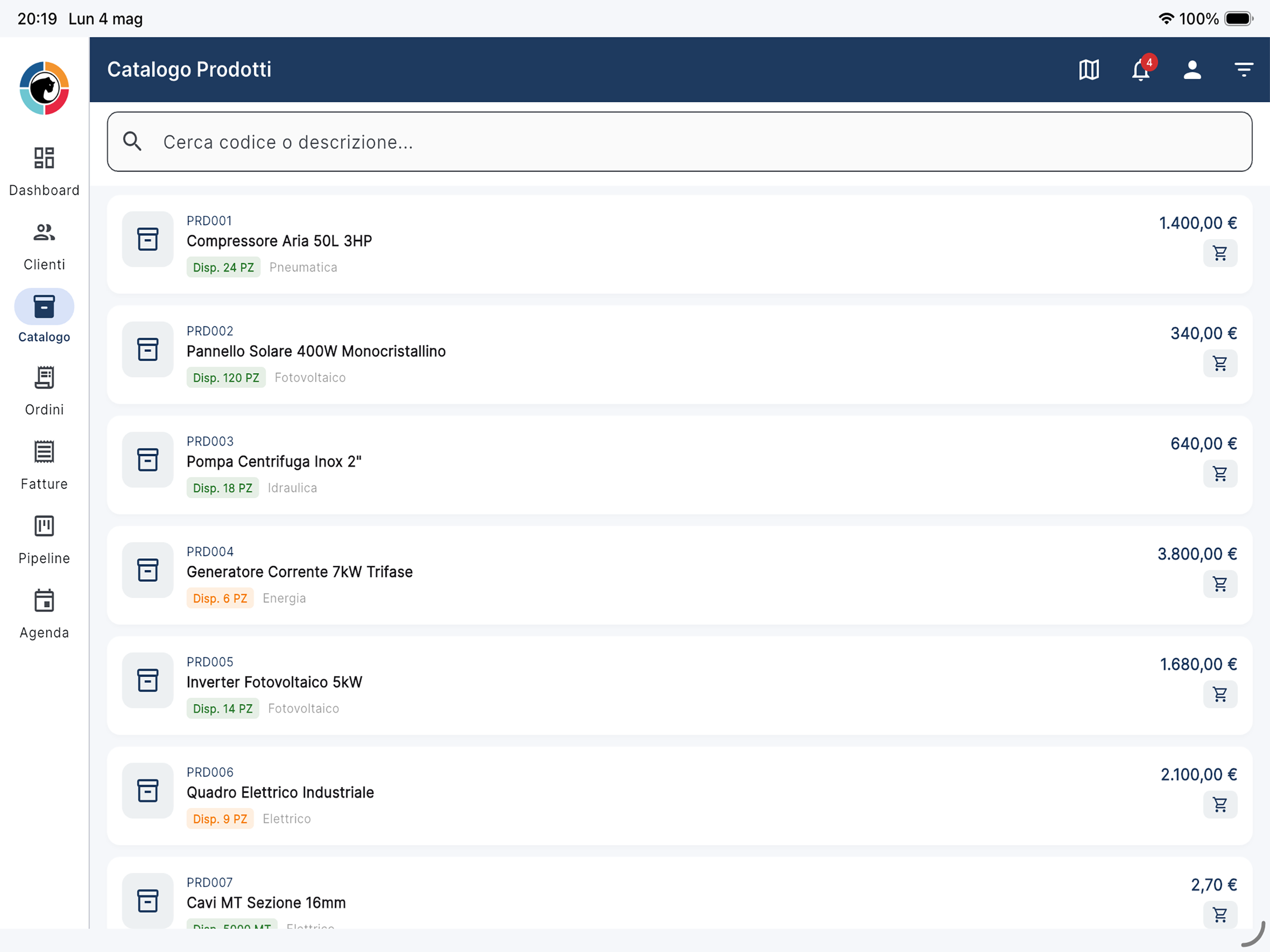This screenshot has height=952, width=1270.
Task: Click the price 1.400,00 €
Action: click(x=1197, y=224)
